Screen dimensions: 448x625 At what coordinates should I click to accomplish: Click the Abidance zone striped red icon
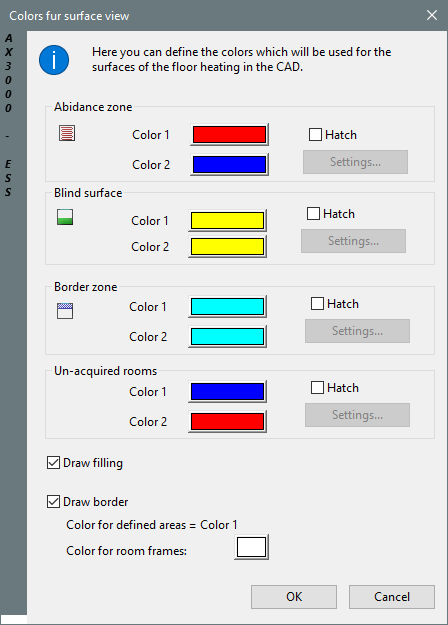click(x=67, y=133)
